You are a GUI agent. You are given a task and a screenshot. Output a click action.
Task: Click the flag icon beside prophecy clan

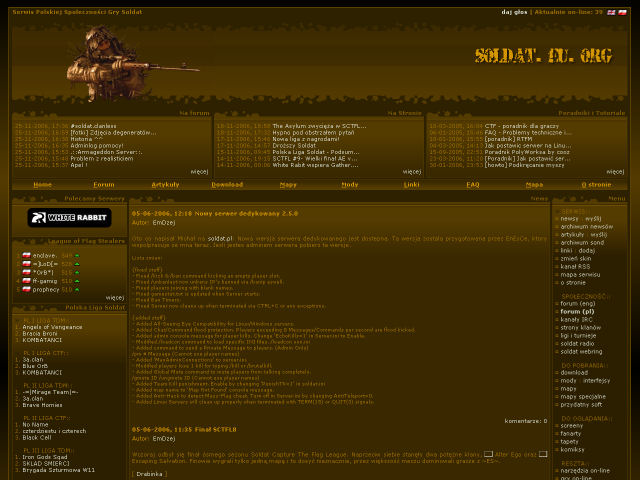click(x=25, y=289)
